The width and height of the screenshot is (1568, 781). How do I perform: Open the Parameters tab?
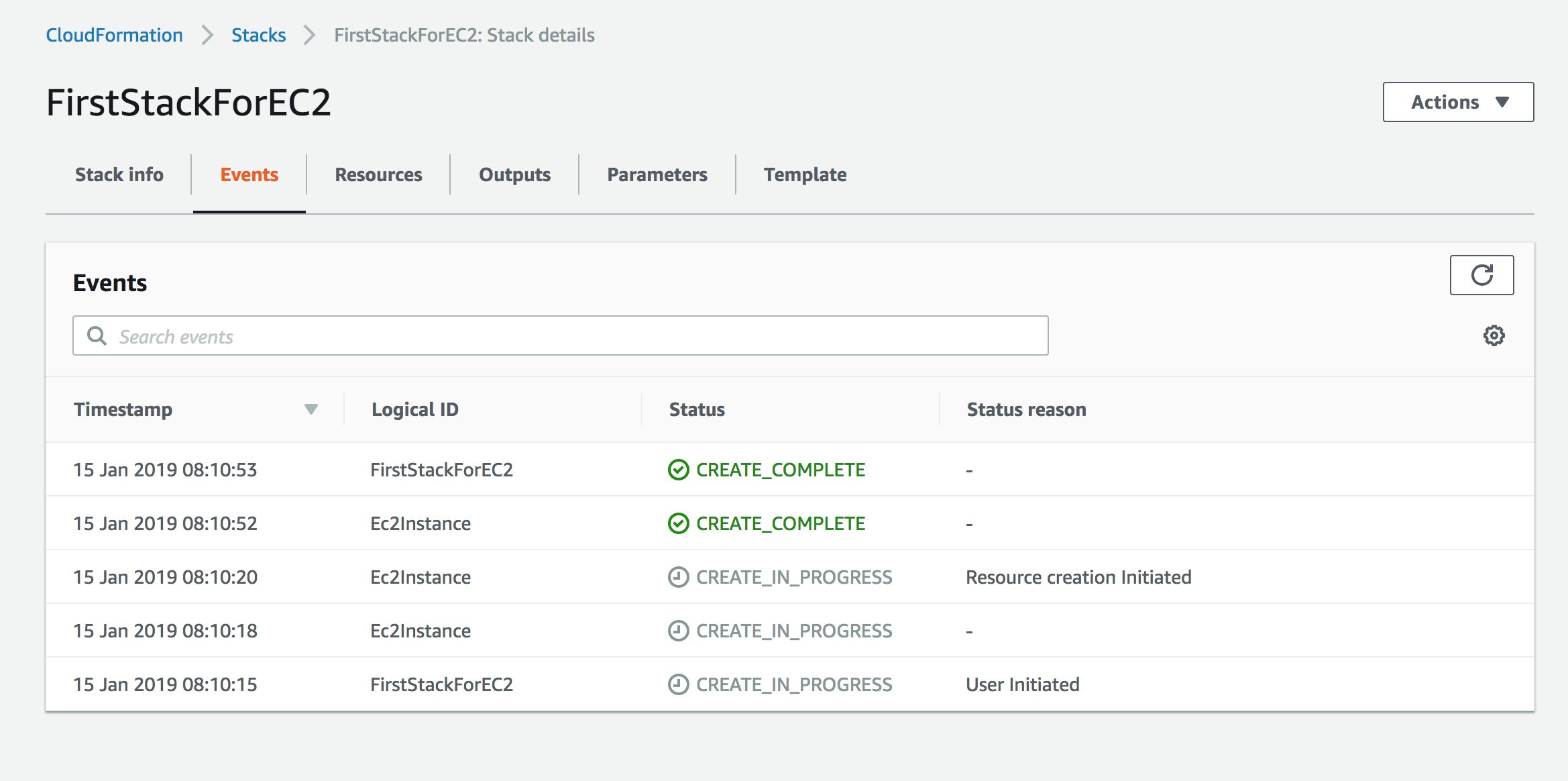(x=657, y=175)
